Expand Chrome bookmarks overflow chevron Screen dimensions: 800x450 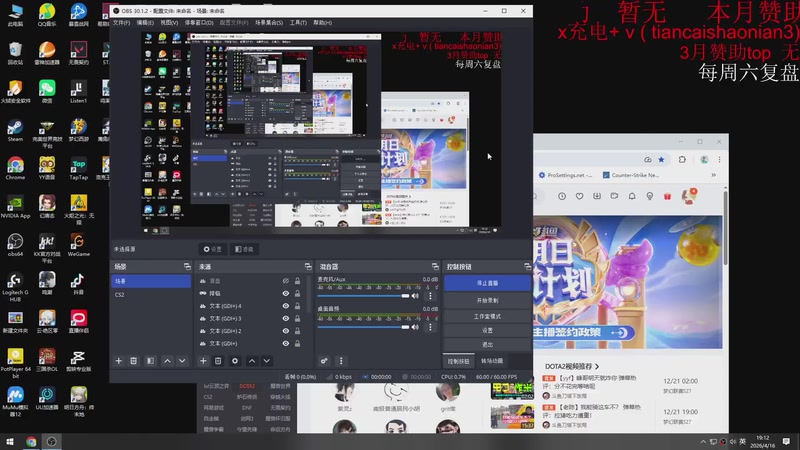[x=714, y=175]
